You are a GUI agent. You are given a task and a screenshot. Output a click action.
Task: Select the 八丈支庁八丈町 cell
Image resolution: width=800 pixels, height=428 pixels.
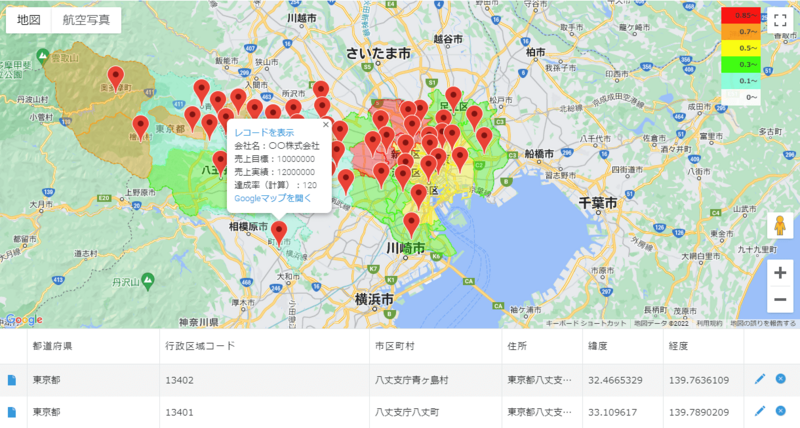436,412
